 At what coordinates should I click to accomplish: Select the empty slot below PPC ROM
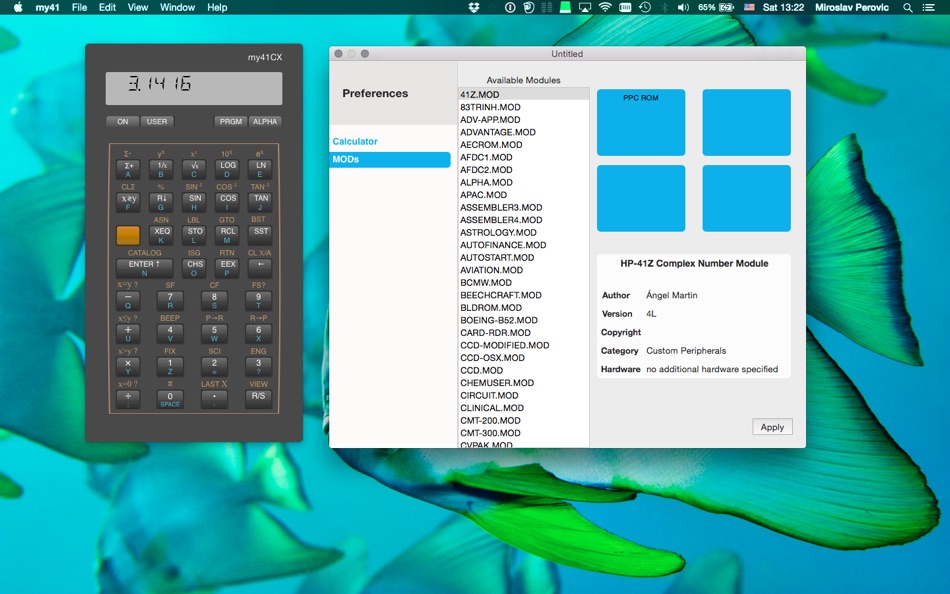pos(641,198)
